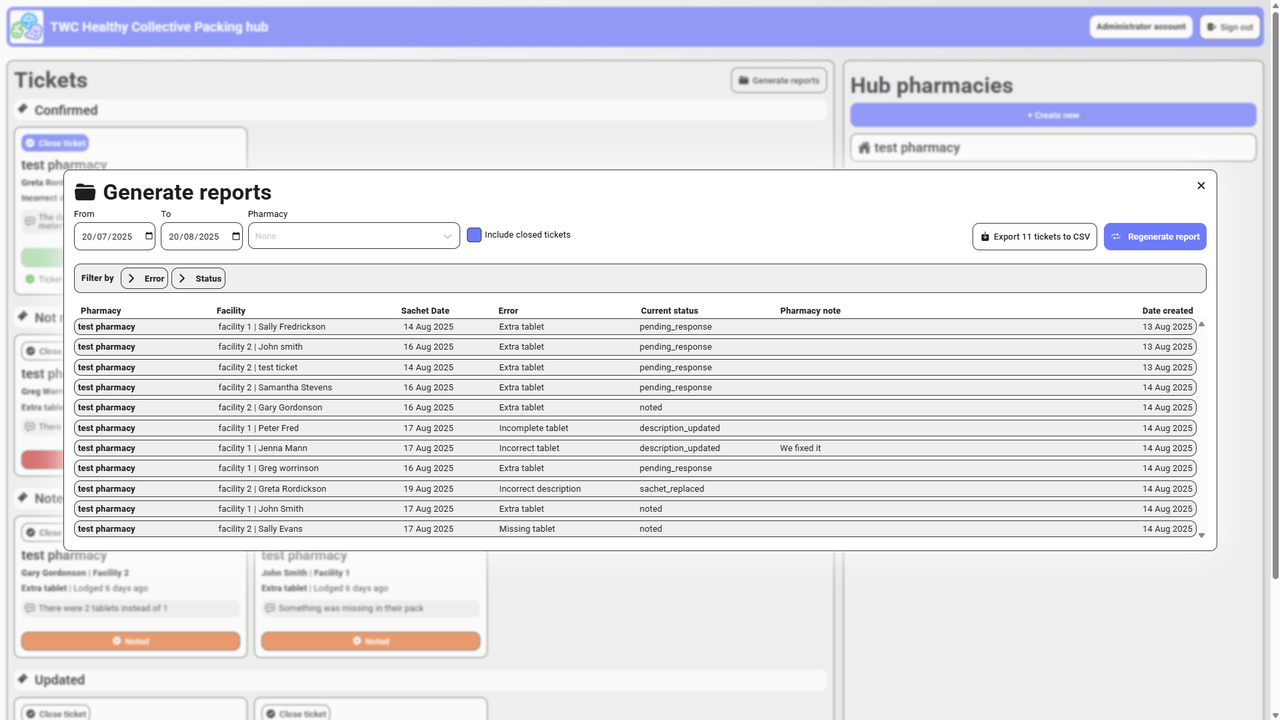Viewport: 1280px width, 720px height.
Task: Select the Peter Fred row
Action: point(635,428)
